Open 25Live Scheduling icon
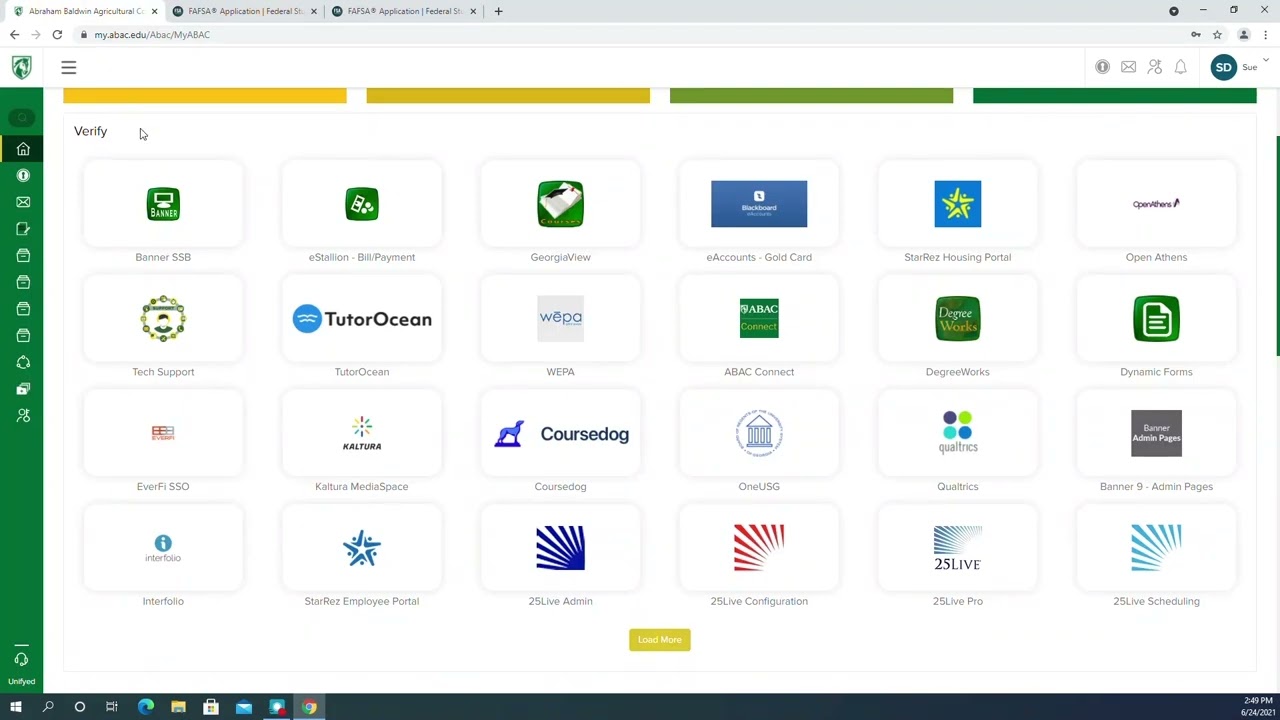Screen dimensions: 1280x720 tap(1156, 548)
